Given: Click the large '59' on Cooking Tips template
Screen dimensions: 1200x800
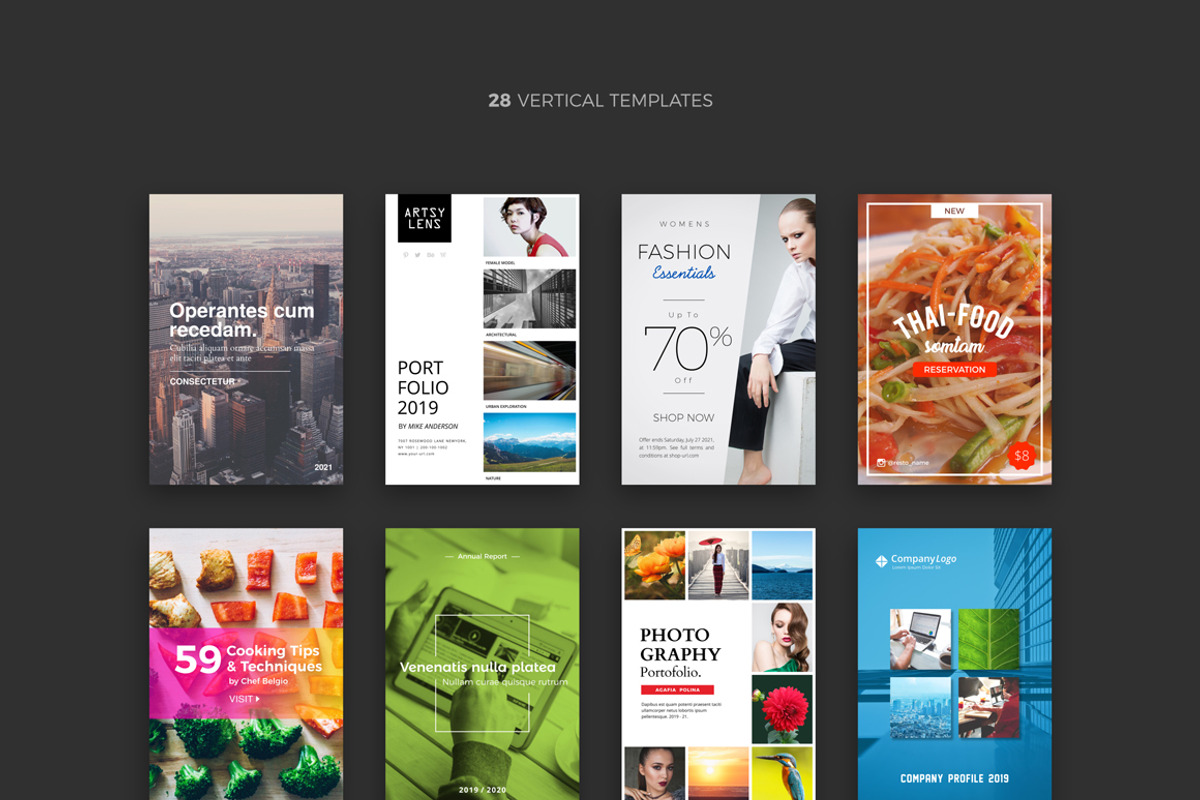Looking at the screenshot, I should [198, 660].
